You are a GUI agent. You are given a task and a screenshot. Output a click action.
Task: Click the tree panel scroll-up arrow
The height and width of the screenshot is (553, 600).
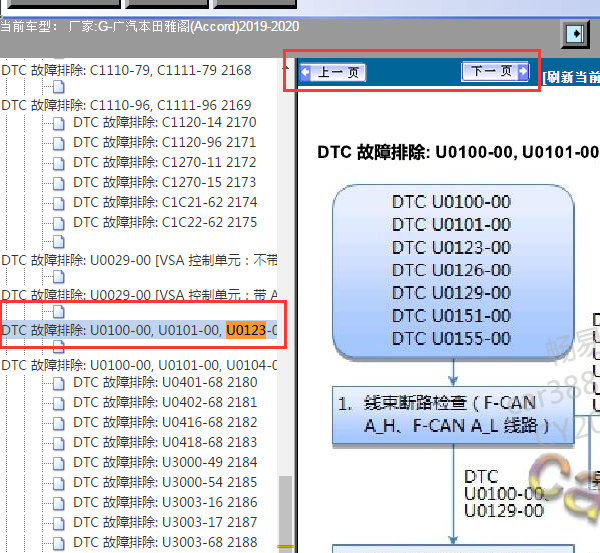point(285,68)
